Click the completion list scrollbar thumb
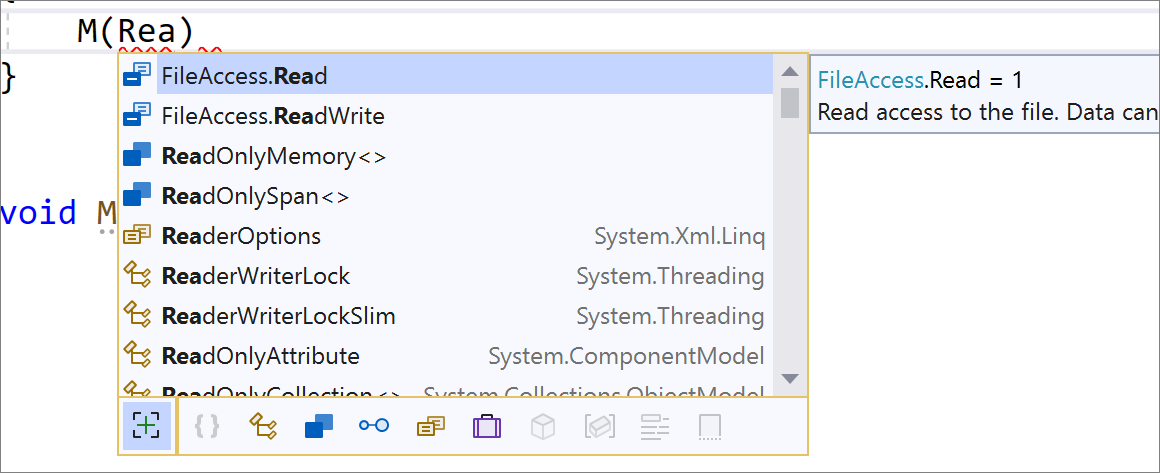 coord(790,103)
